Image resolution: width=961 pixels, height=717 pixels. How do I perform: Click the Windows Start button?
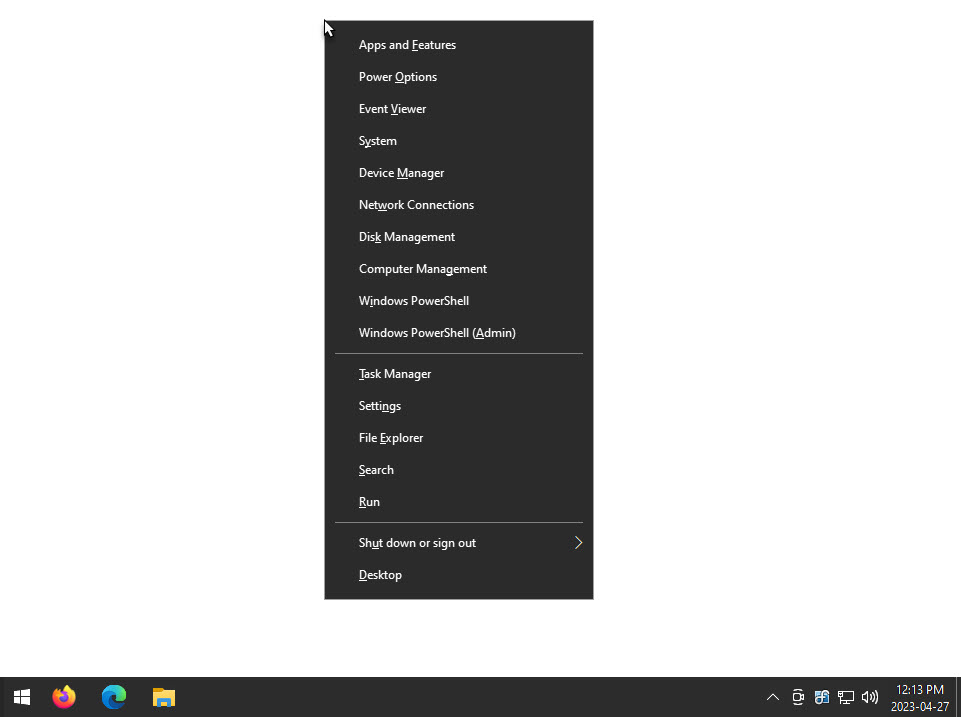(22, 697)
